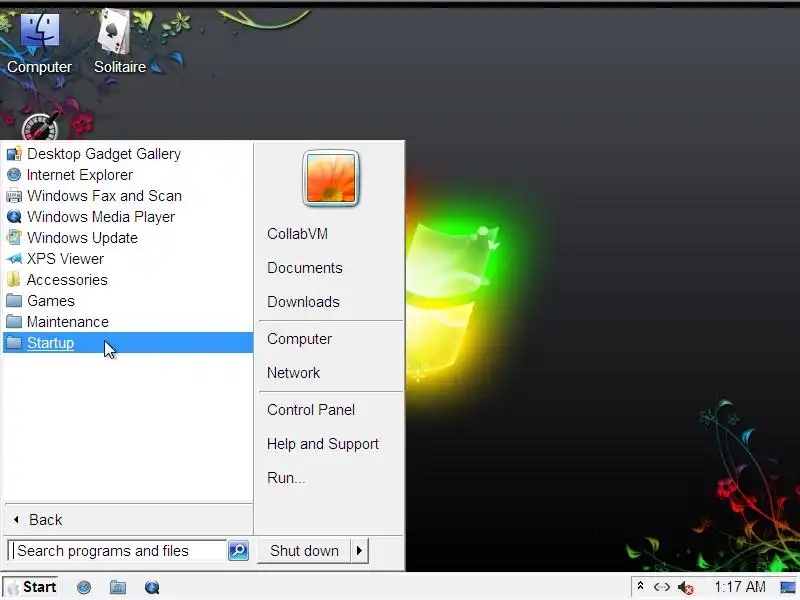The image size is (800, 600).
Task: Expand shut down options arrow
Action: tap(359, 551)
